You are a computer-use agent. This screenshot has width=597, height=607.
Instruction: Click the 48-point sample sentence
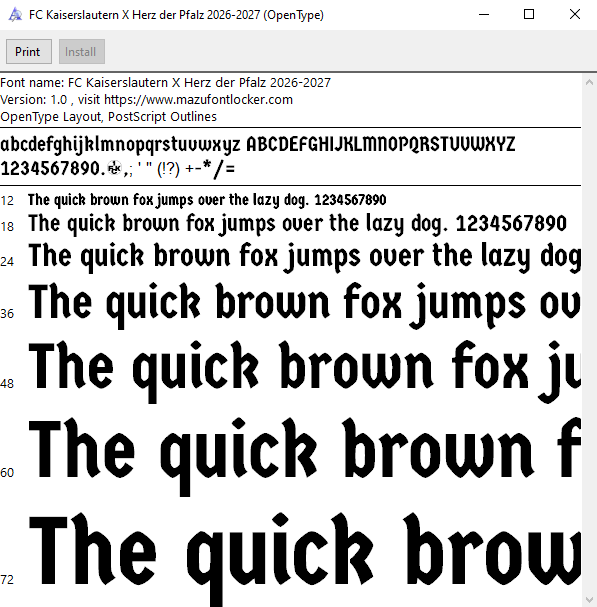click(305, 372)
